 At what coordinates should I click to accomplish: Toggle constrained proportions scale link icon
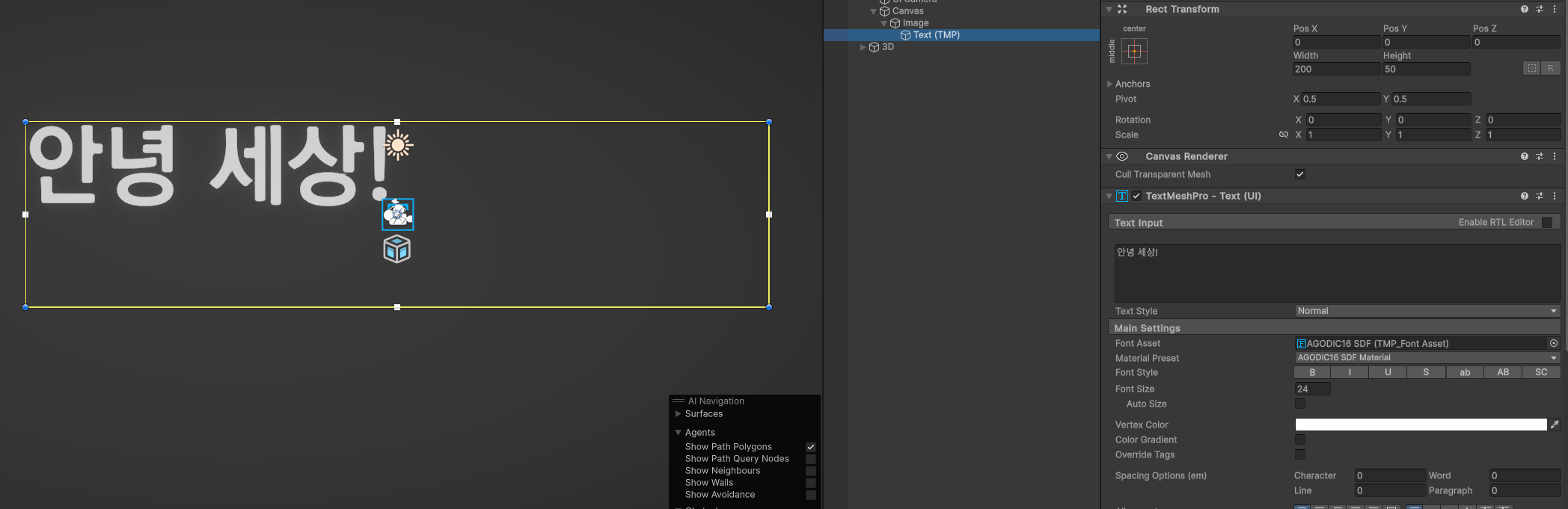[1284, 135]
